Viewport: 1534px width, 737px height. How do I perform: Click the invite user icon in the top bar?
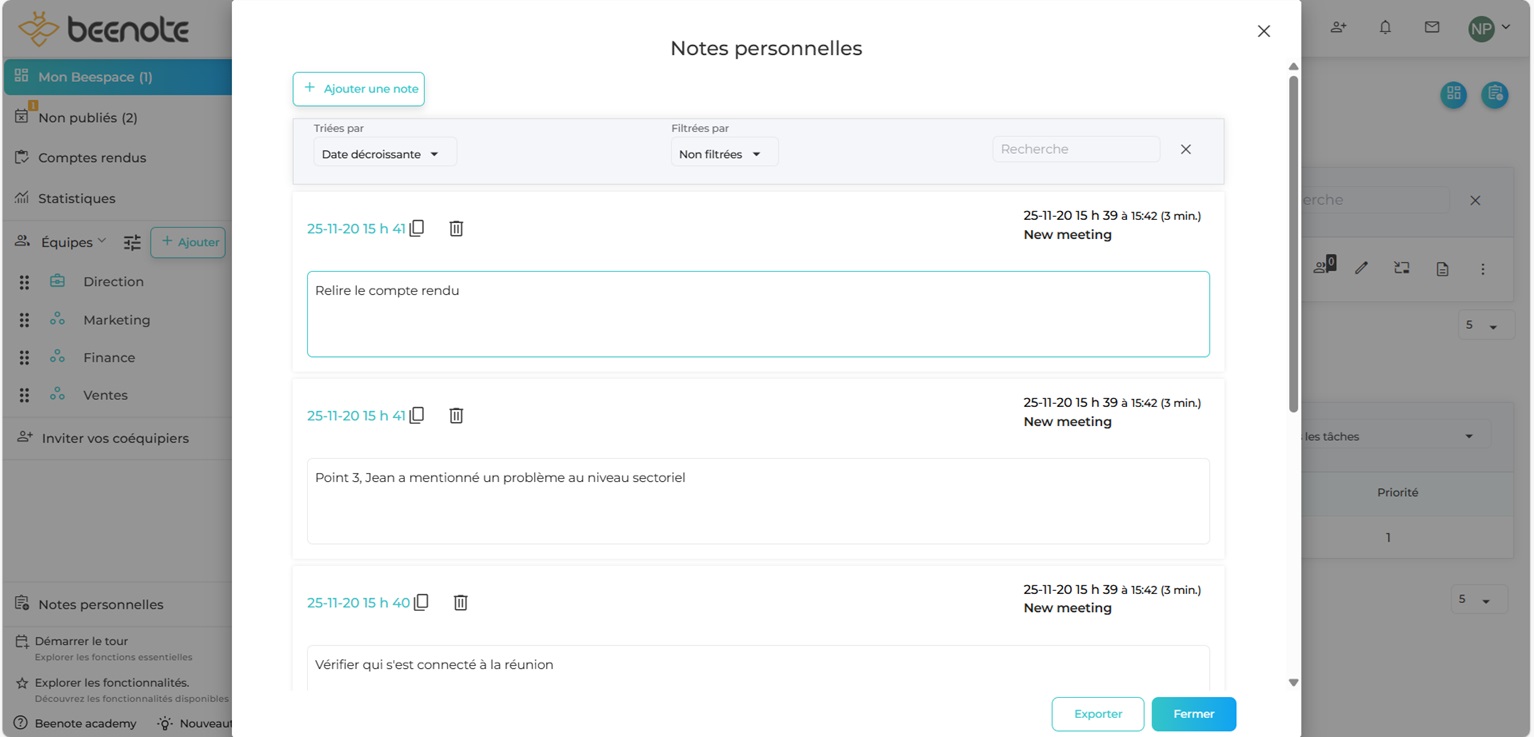click(x=1338, y=27)
